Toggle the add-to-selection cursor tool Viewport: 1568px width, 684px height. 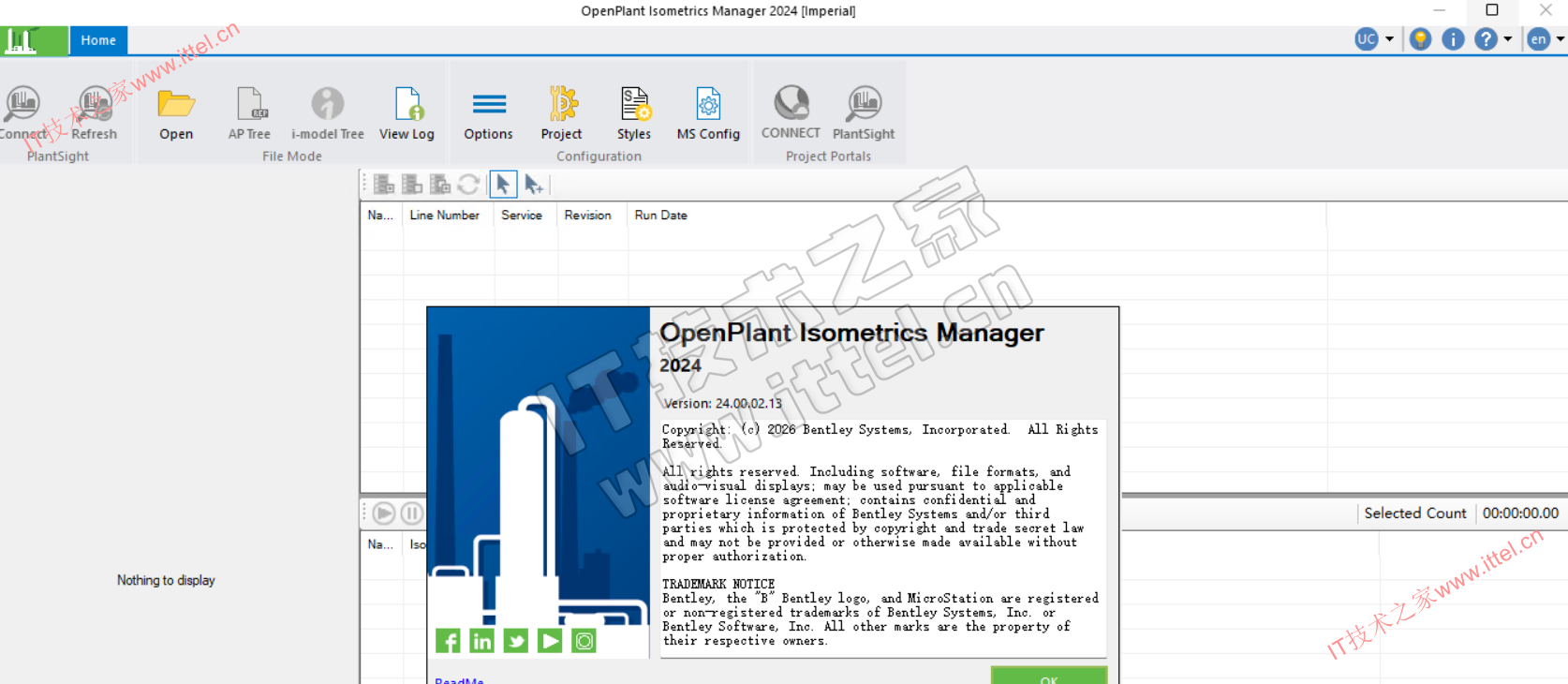tap(534, 185)
